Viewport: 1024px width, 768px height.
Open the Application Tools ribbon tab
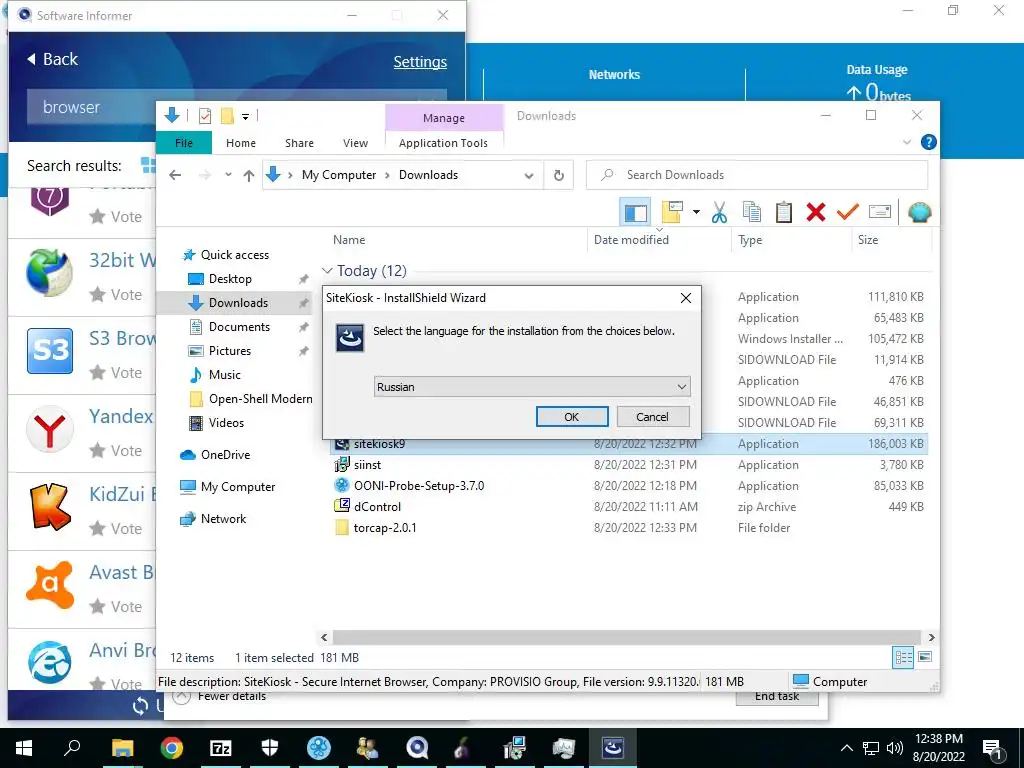tap(443, 143)
